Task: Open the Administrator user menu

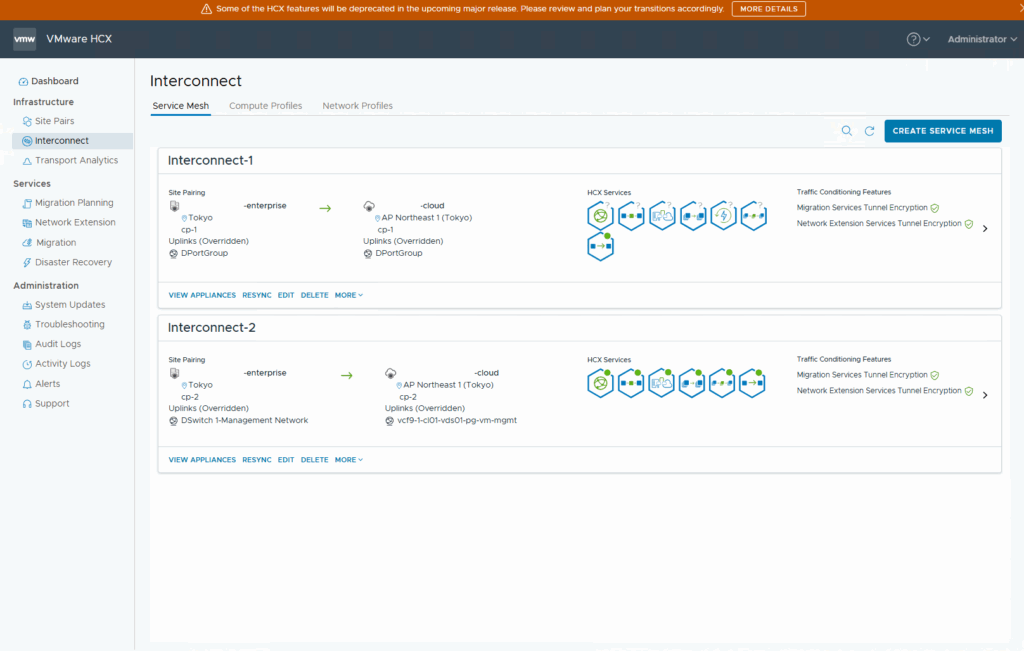Action: (982, 39)
